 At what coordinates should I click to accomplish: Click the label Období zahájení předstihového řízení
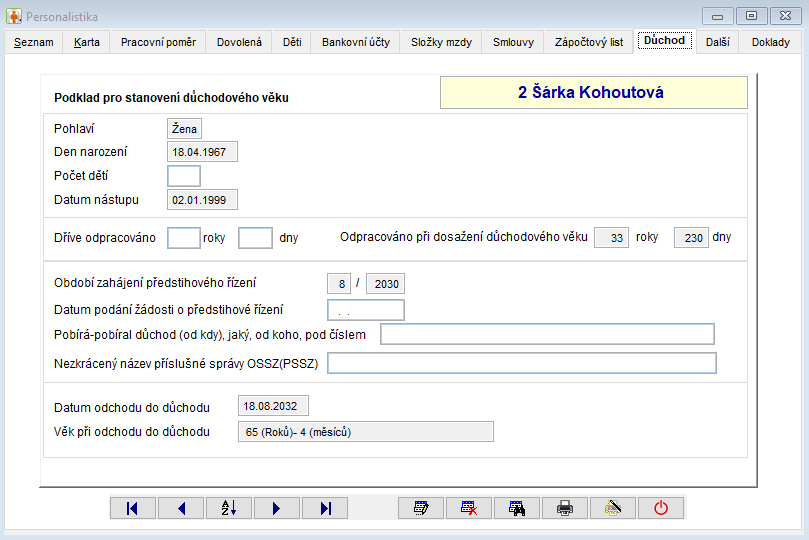pyautogui.click(x=155, y=283)
